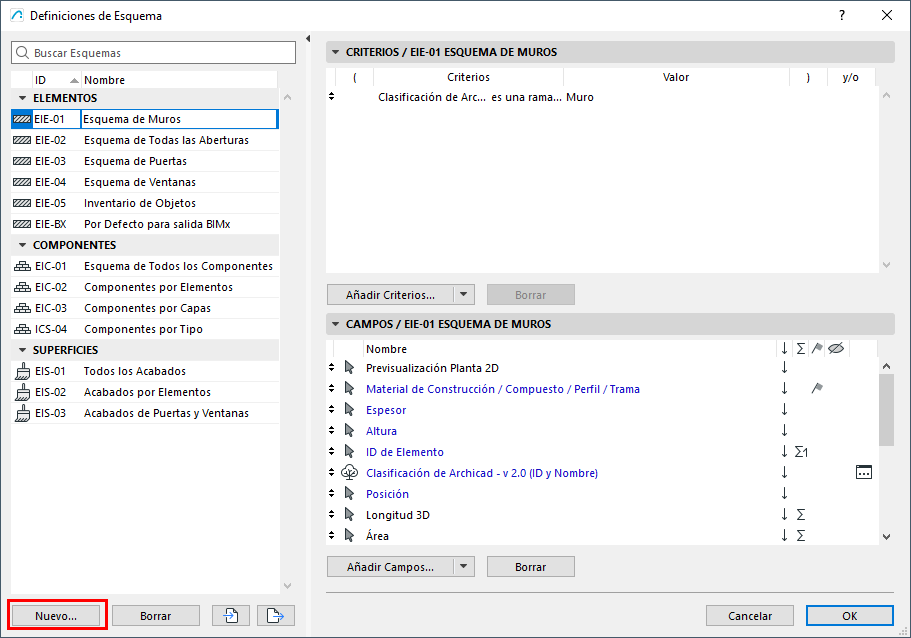
Task: Click the component icon beside EIC-01
Action: click(22, 266)
